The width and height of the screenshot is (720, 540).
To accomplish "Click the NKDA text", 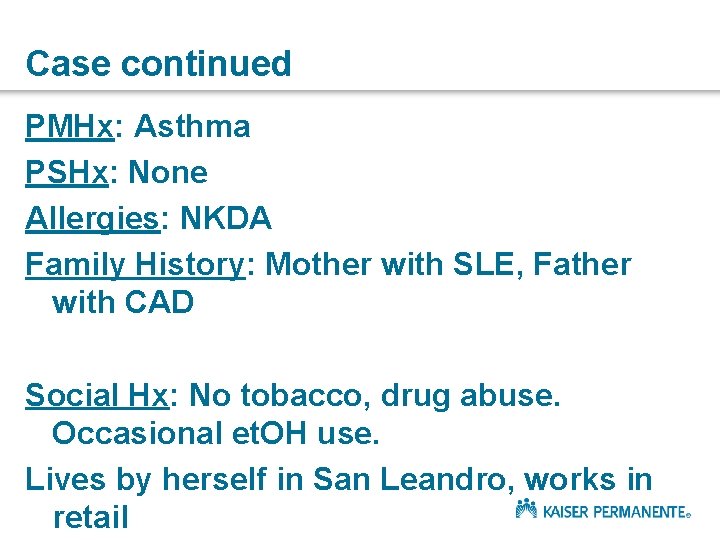I will click(225, 218).
